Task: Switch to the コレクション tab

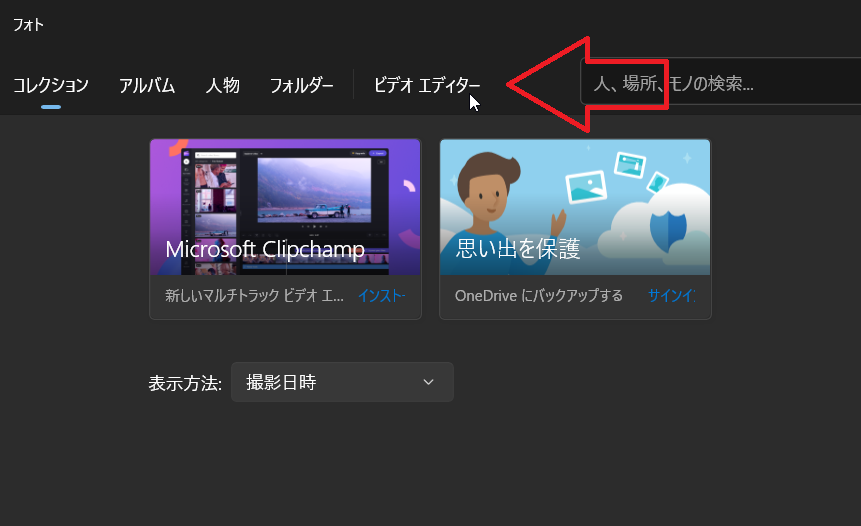Action: pos(51,85)
